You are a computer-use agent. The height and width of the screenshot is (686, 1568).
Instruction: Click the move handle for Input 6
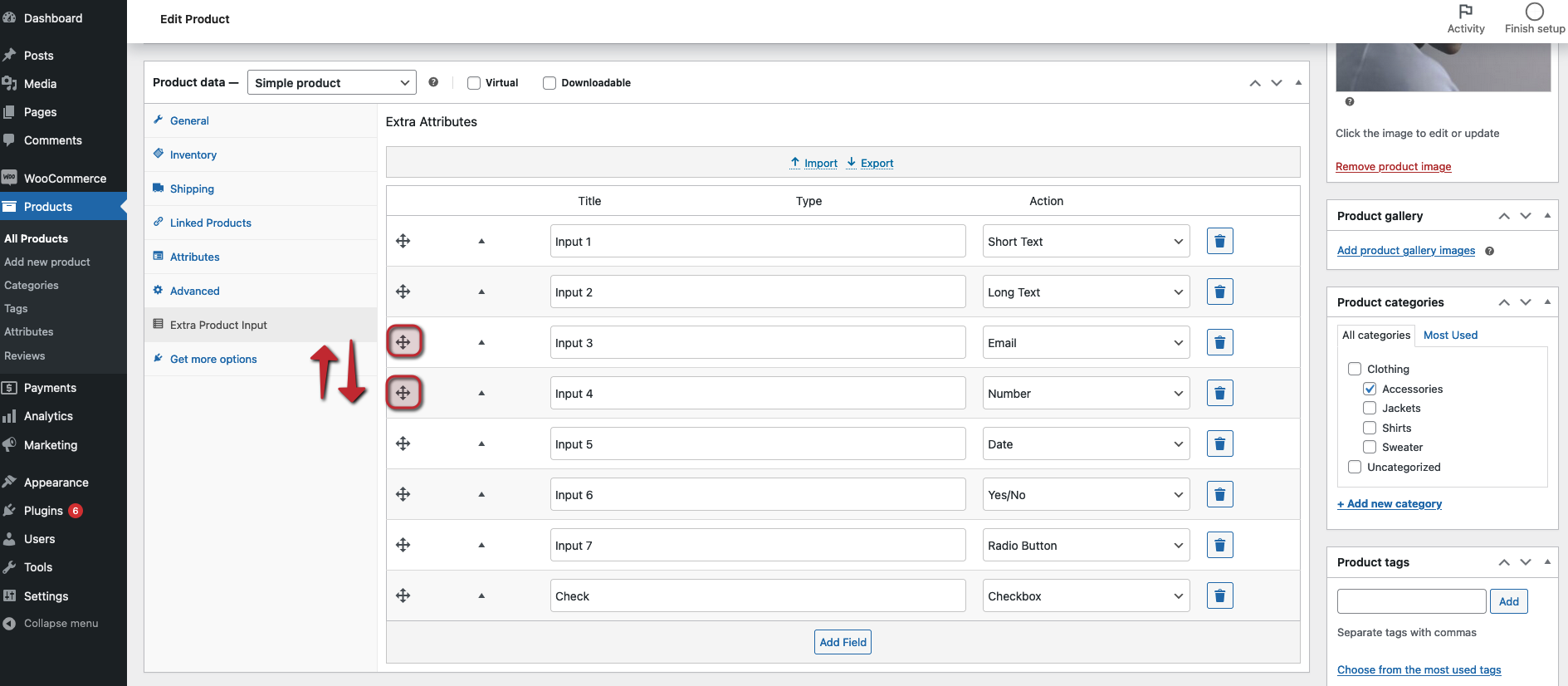point(403,494)
